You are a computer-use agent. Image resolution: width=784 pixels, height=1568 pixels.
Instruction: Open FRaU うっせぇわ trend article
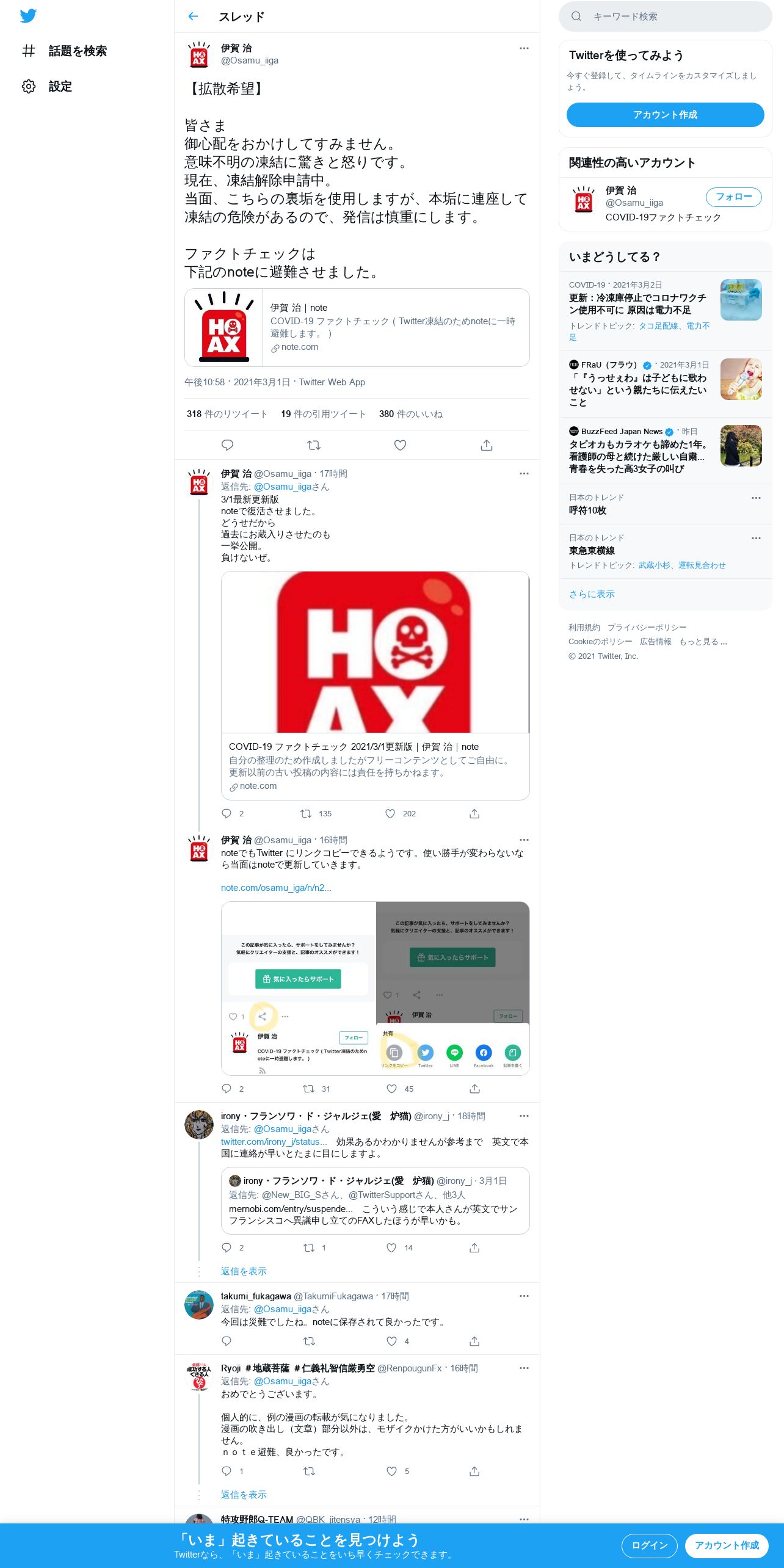click(666, 384)
